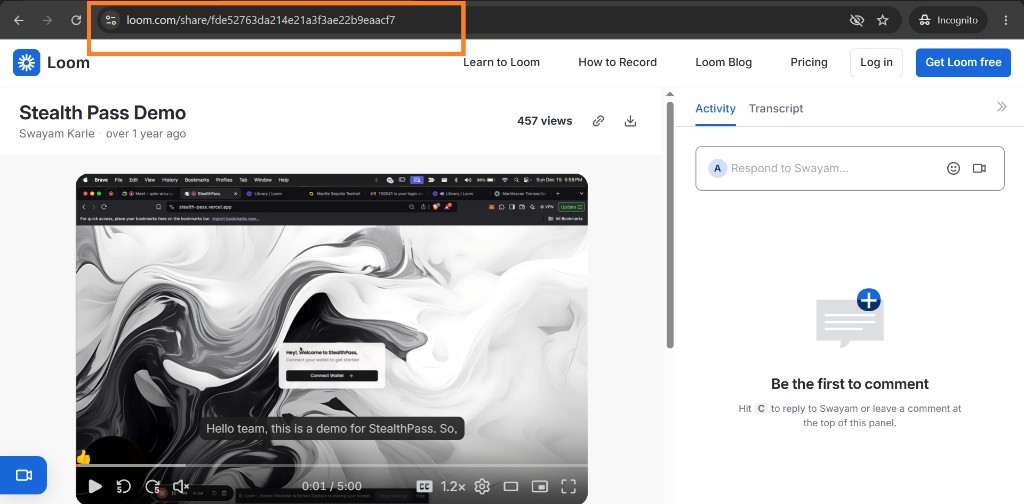Click the loom.com share URL in address bar
1024x504 pixels.
[261, 20]
